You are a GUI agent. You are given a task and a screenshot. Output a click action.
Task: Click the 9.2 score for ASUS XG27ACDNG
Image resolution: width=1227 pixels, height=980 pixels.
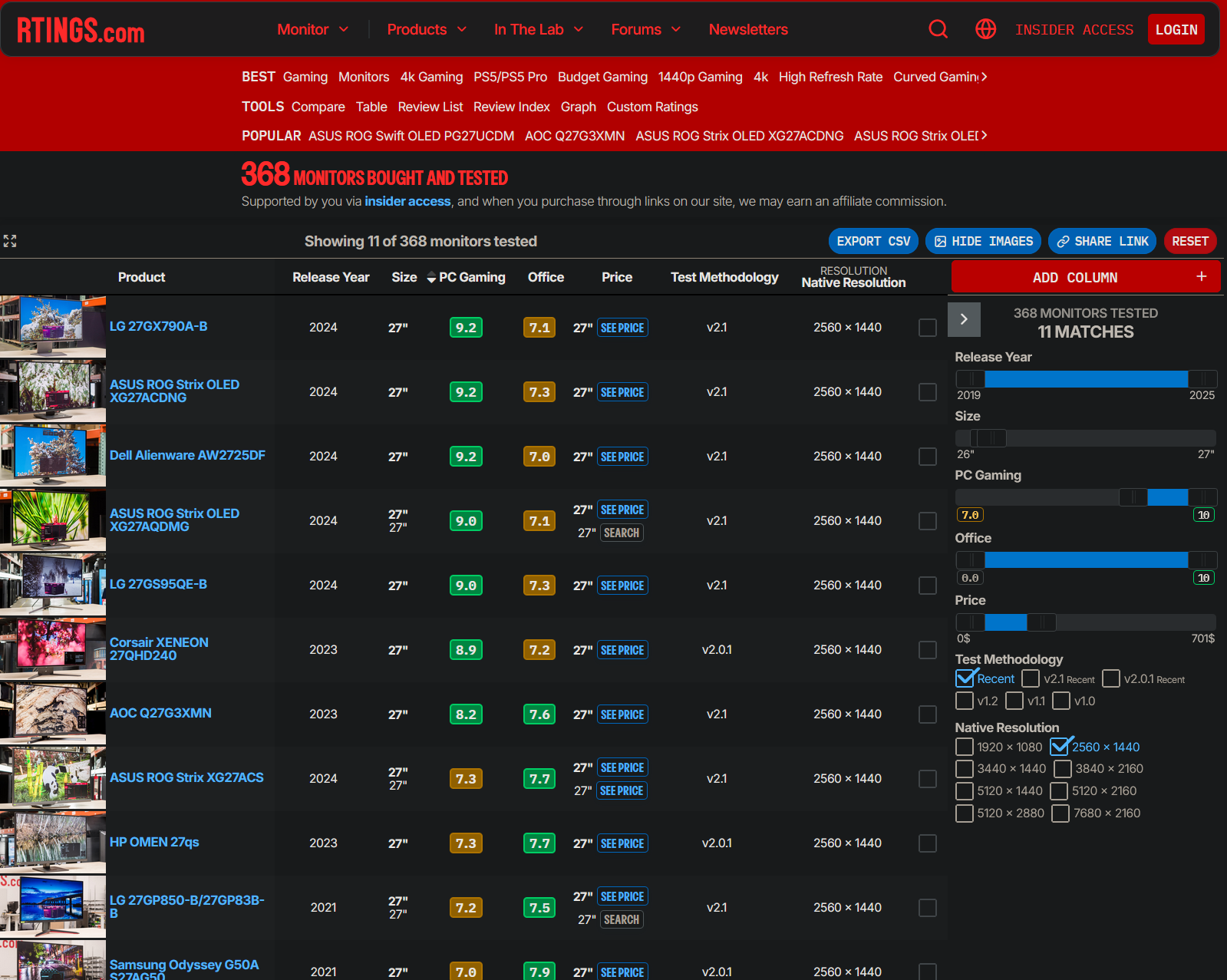[x=466, y=392]
